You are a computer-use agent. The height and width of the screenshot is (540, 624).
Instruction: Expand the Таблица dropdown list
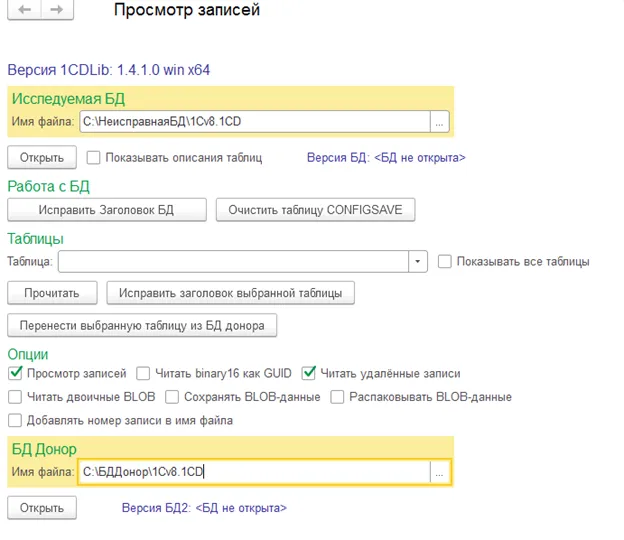tap(419, 262)
